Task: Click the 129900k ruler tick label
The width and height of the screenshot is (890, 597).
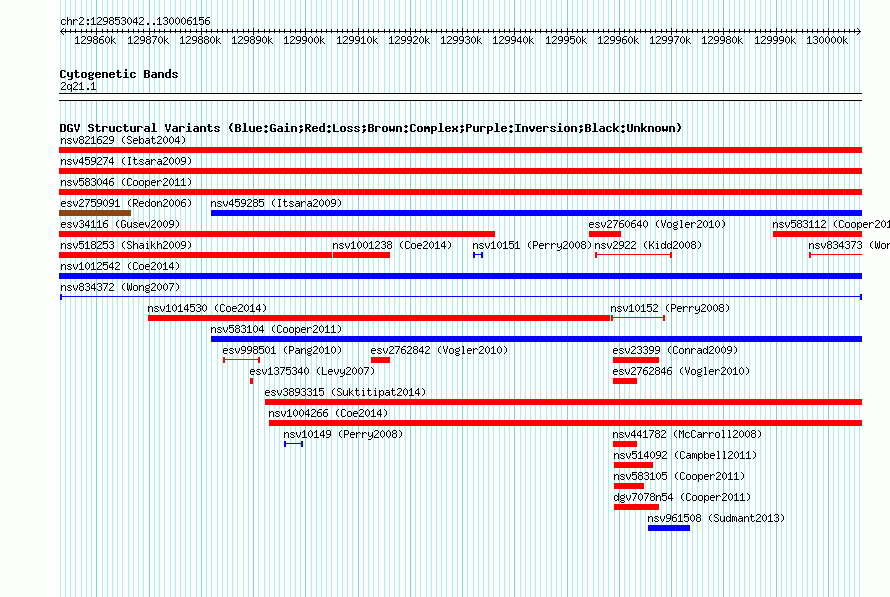Action: (304, 40)
